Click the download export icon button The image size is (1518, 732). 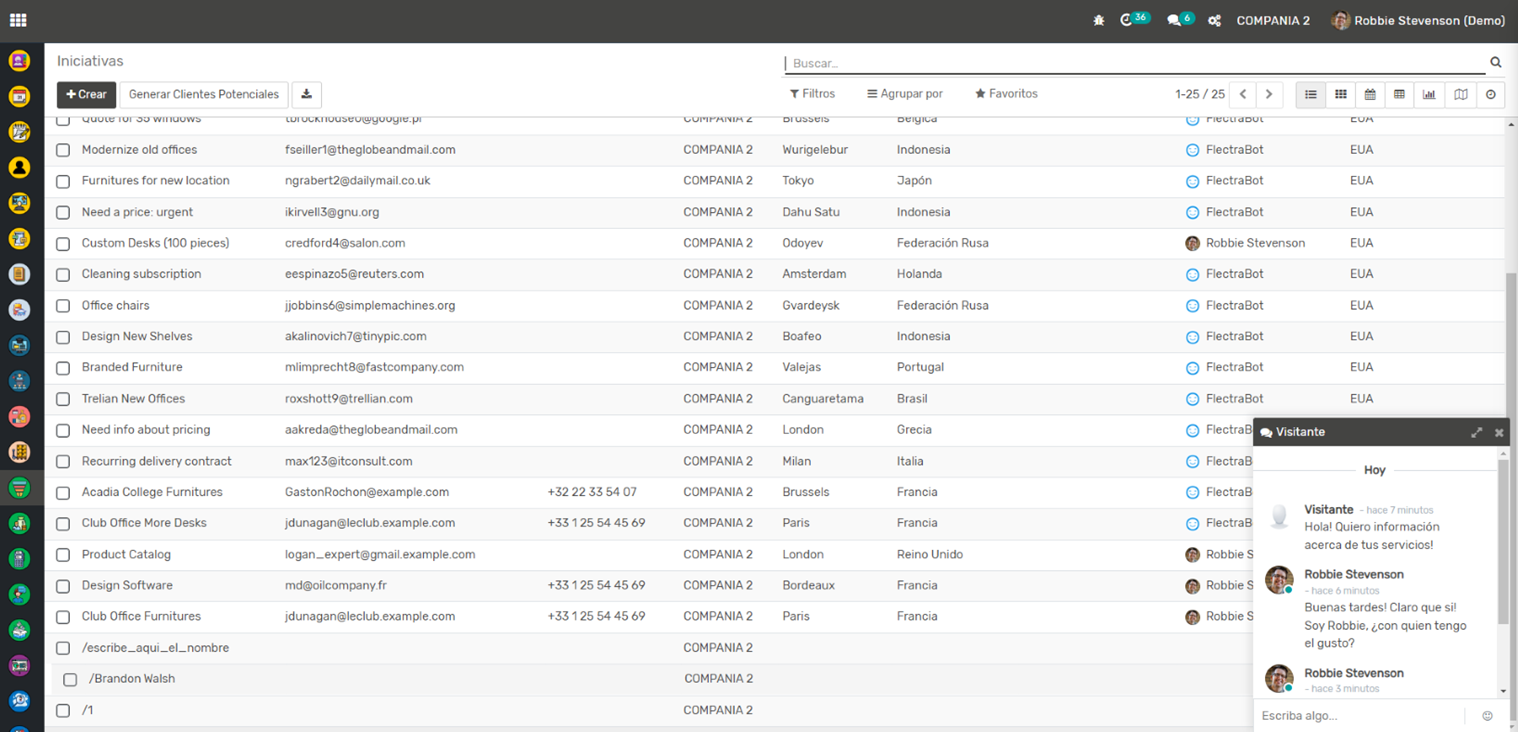pyautogui.click(x=306, y=95)
